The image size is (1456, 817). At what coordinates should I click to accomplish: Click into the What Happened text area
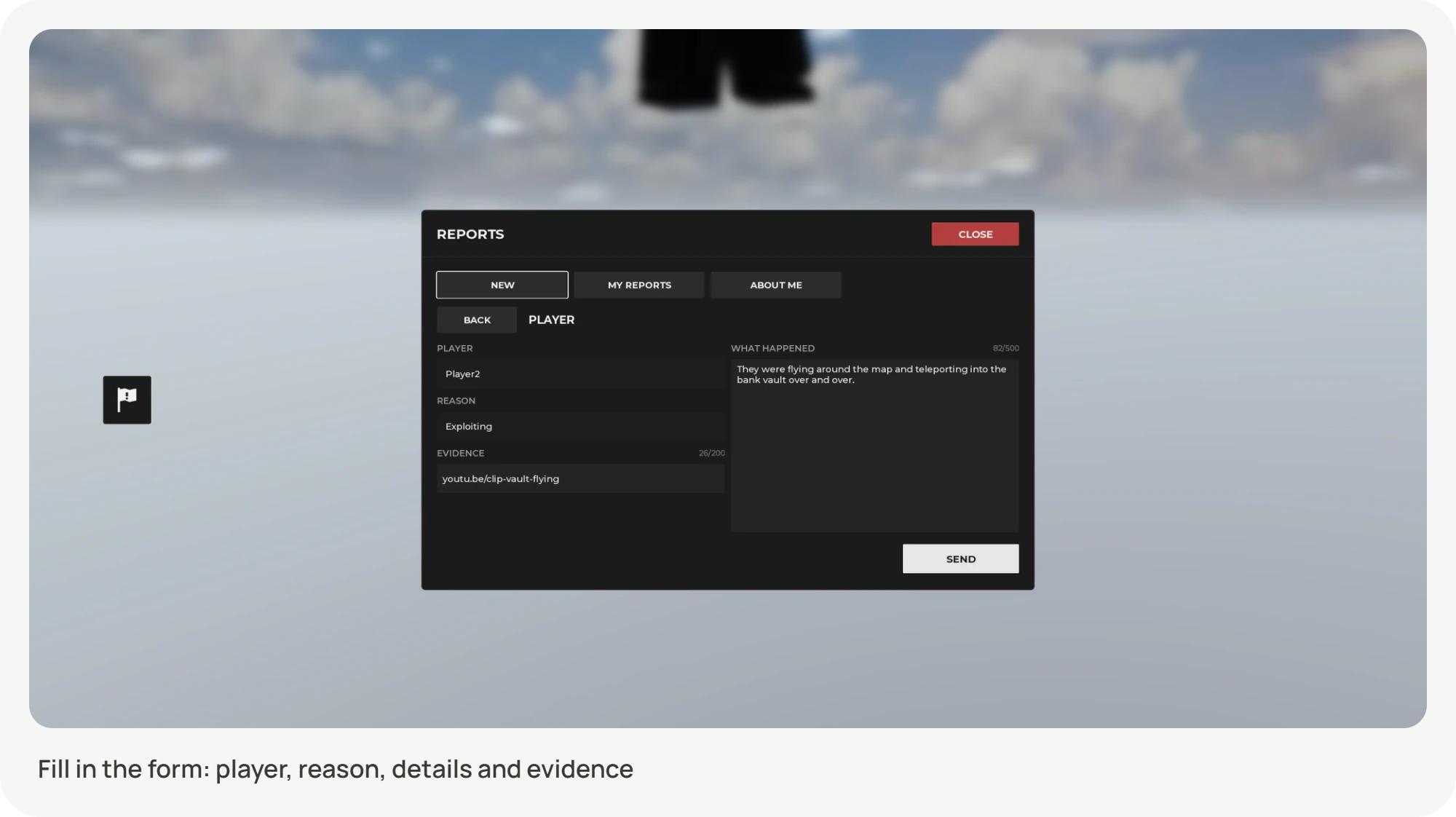(x=874, y=446)
